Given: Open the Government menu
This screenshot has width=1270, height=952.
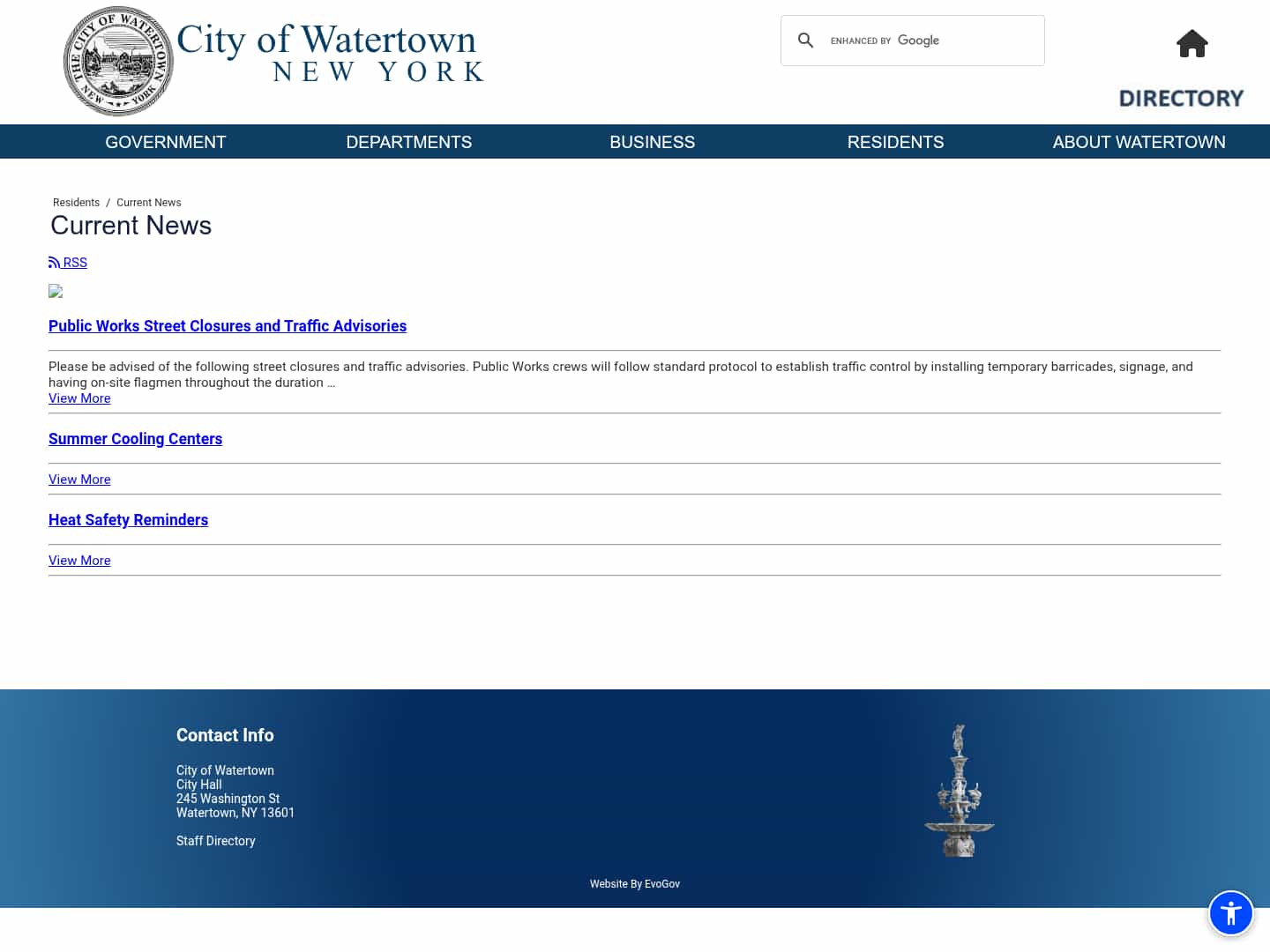Looking at the screenshot, I should click(166, 142).
